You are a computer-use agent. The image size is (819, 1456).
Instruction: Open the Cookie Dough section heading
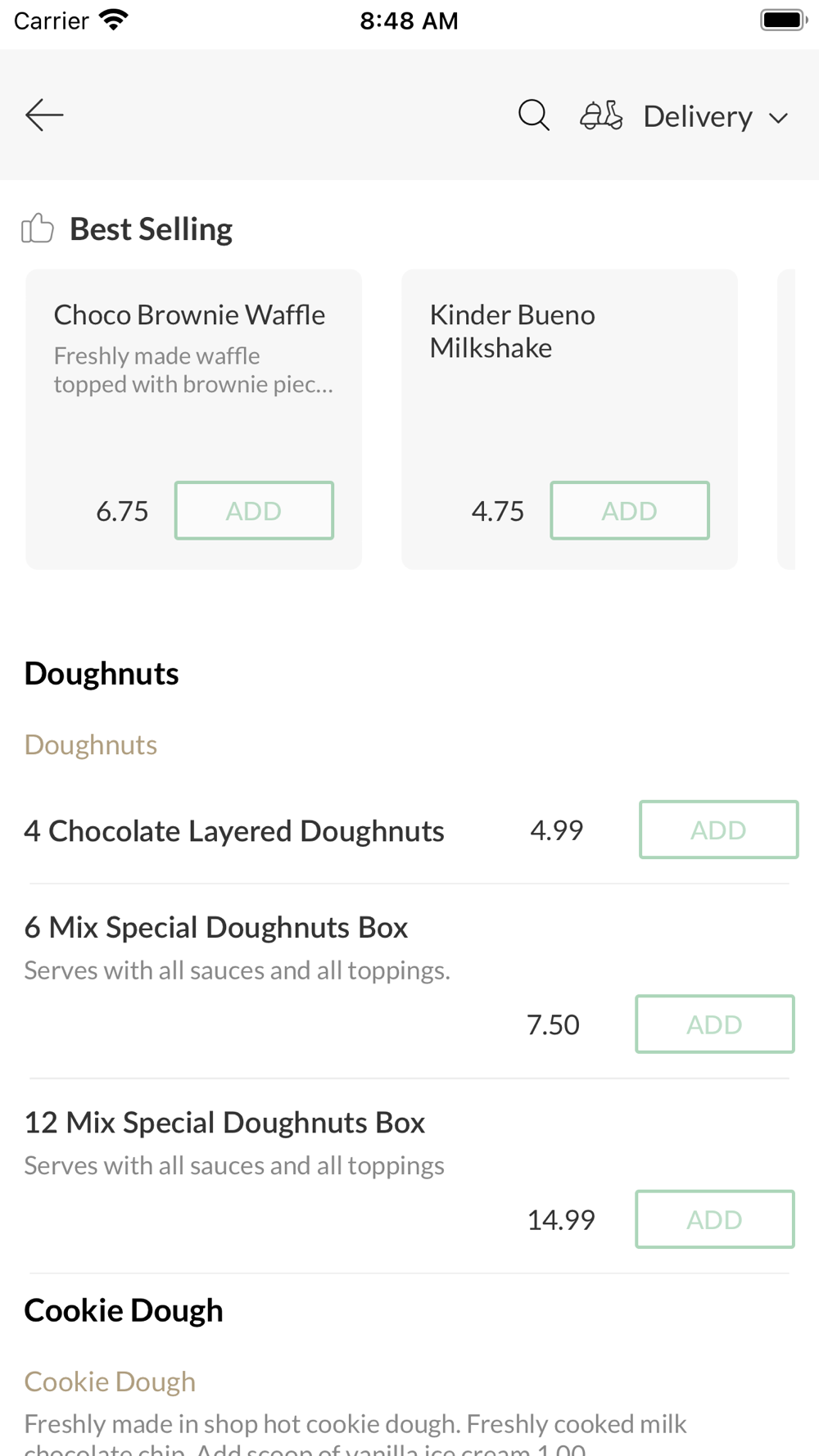pyautogui.click(x=124, y=1310)
